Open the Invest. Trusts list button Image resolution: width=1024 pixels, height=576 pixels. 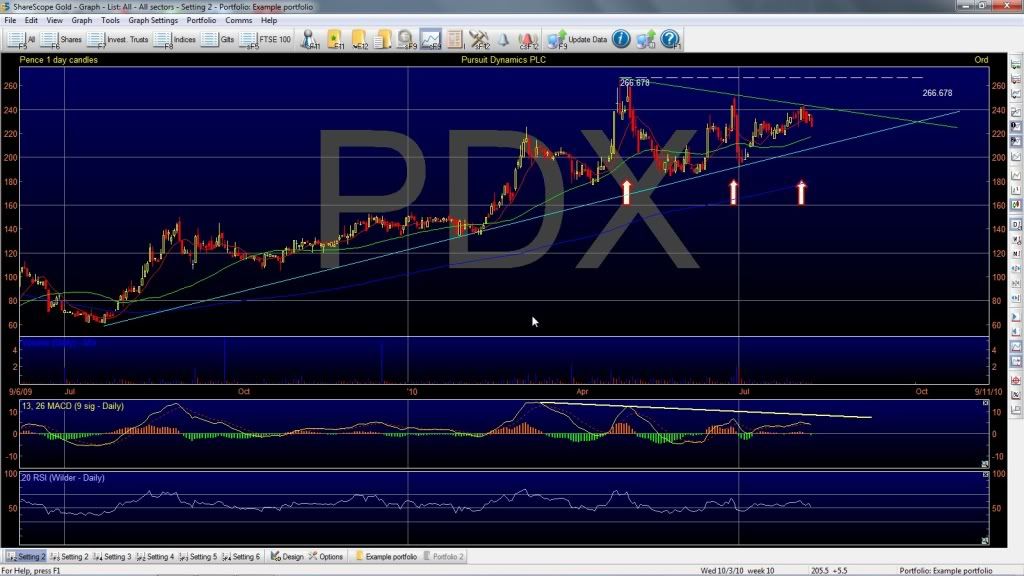click(x=118, y=40)
